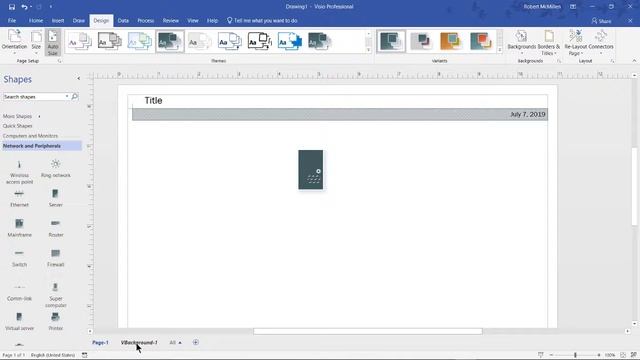
Task: Open Ribbon Display Options icon
Action: tap(573, 7)
